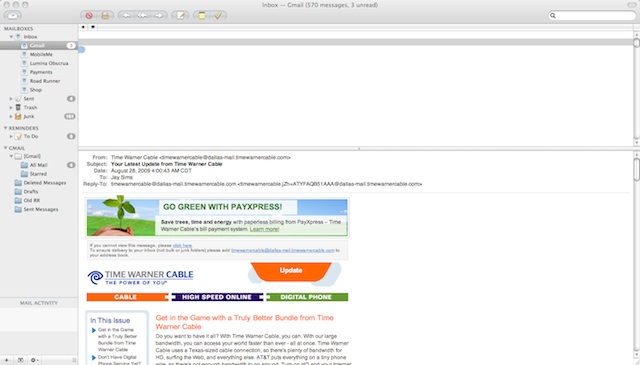Screen dimensions: 640x365
Task: Click the search field in toolbar
Action: (x=592, y=16)
